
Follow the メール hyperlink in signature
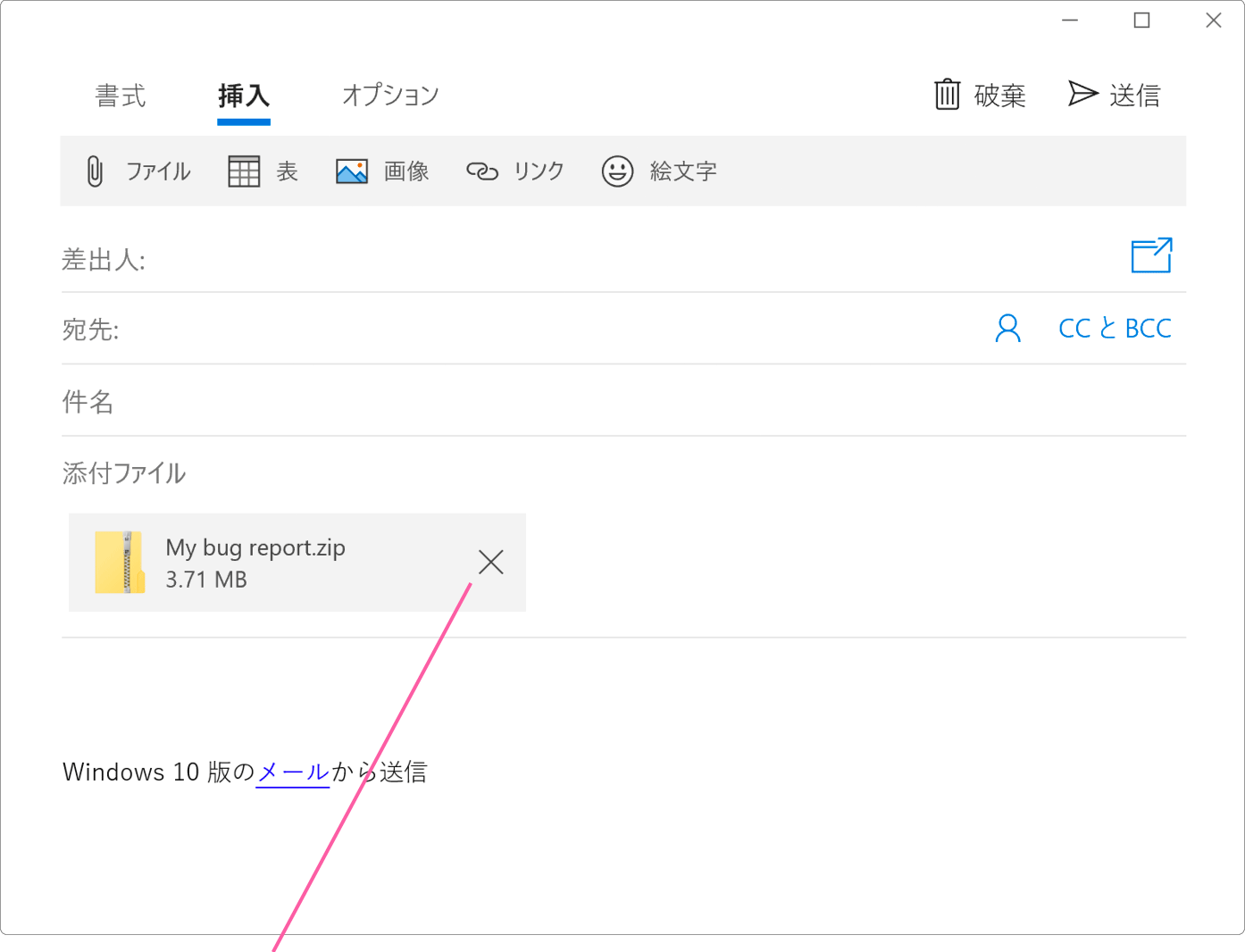pyautogui.click(x=293, y=772)
